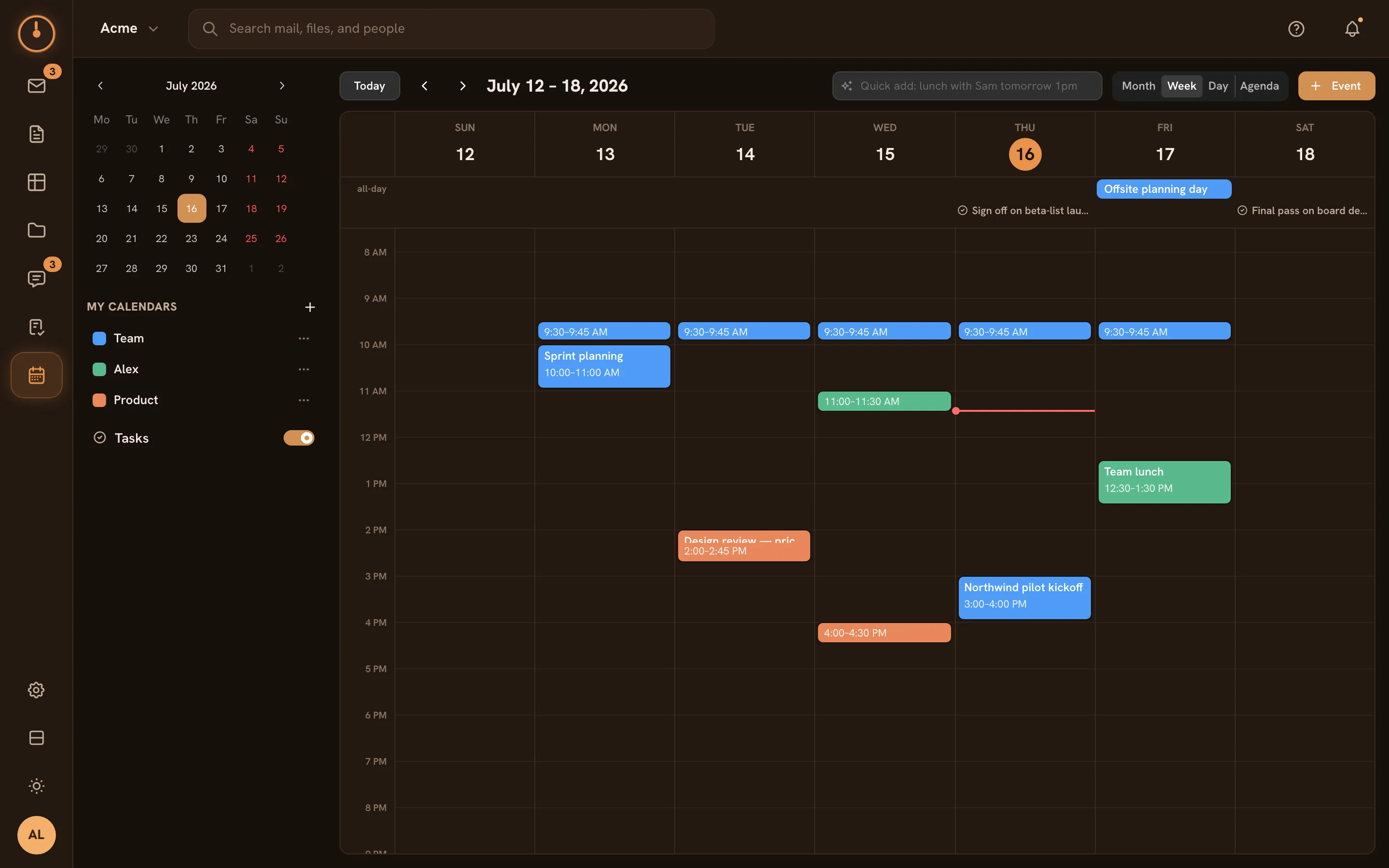Click the Saturday 18 day header
Screen dimensions: 1389x868
click(1305, 144)
